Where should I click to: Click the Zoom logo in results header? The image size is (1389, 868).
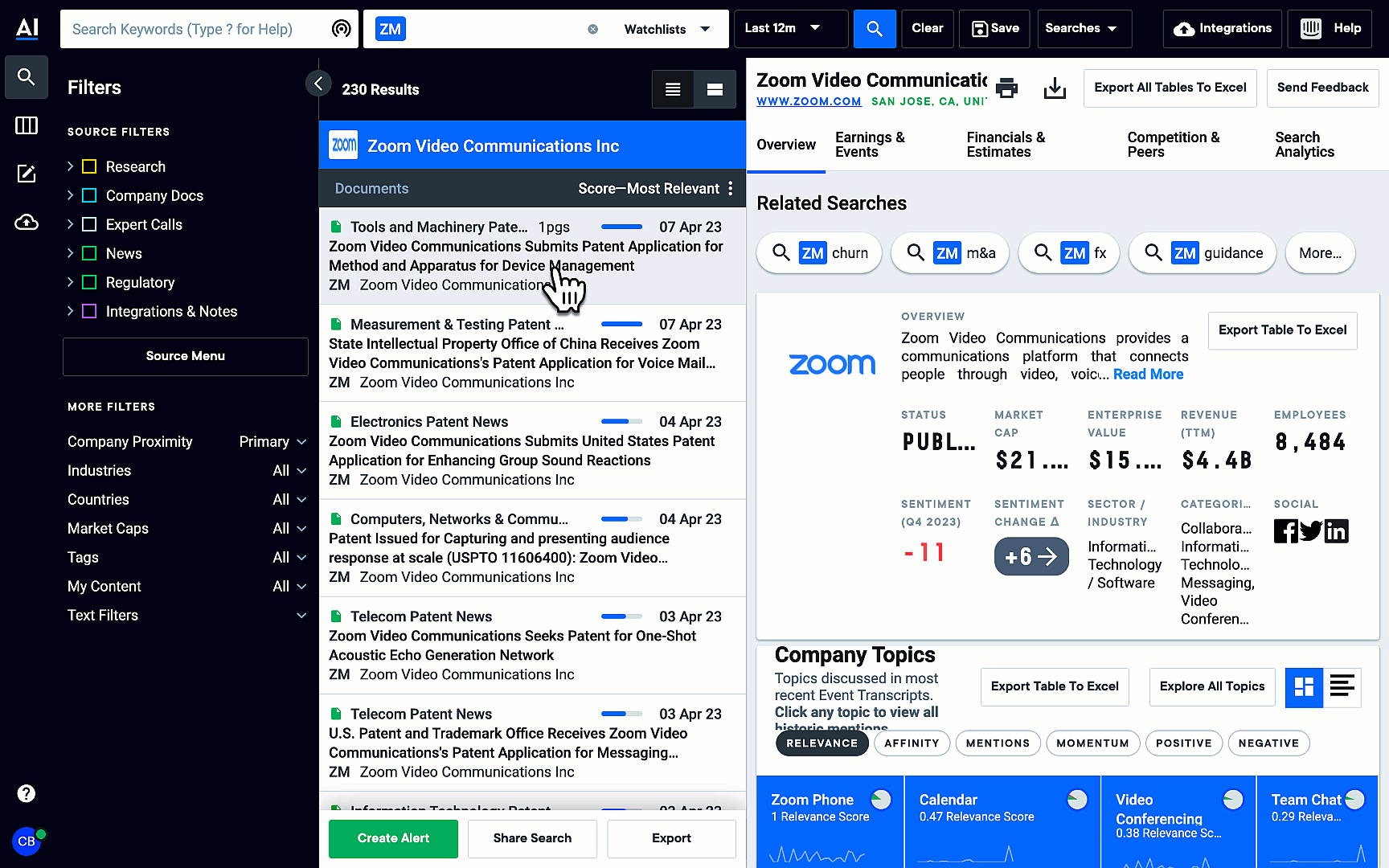pyautogui.click(x=344, y=145)
